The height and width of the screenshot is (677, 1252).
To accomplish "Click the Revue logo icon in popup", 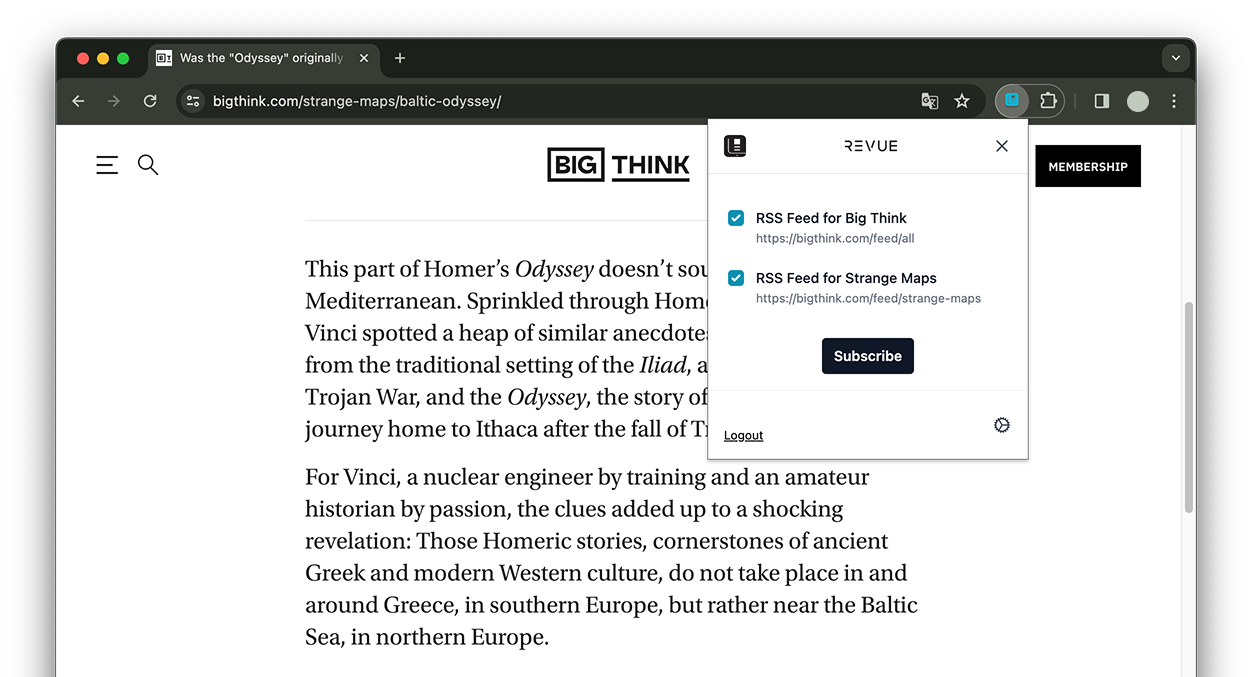I will click(x=735, y=146).
